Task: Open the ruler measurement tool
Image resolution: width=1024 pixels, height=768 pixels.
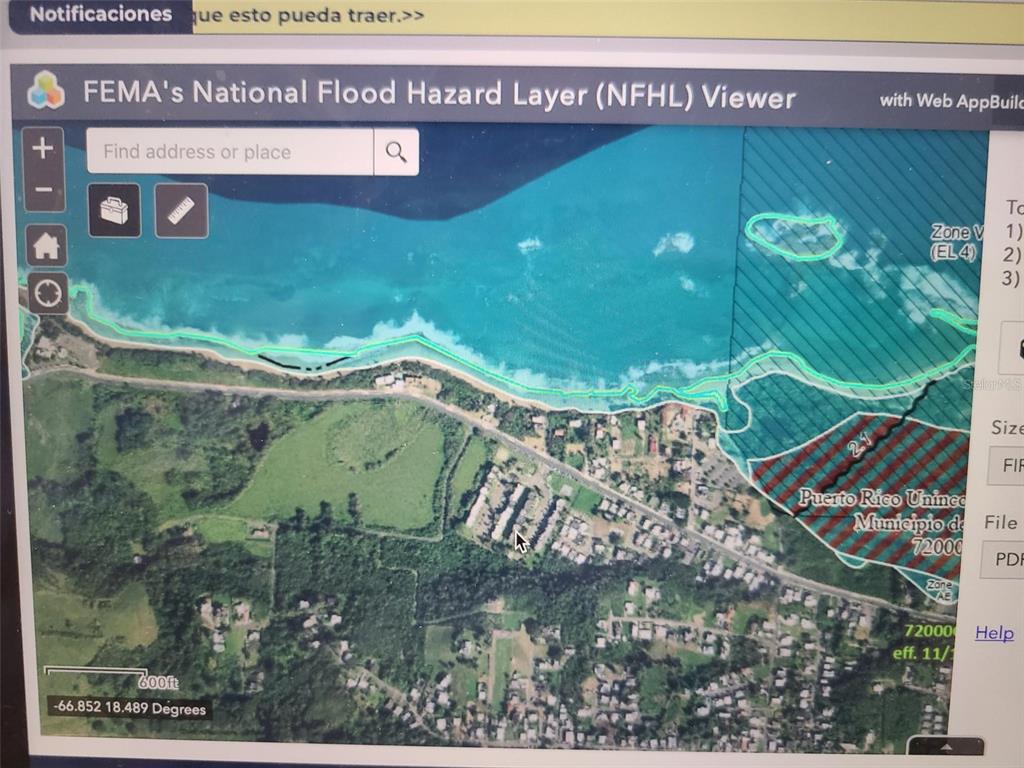Action: point(181,210)
